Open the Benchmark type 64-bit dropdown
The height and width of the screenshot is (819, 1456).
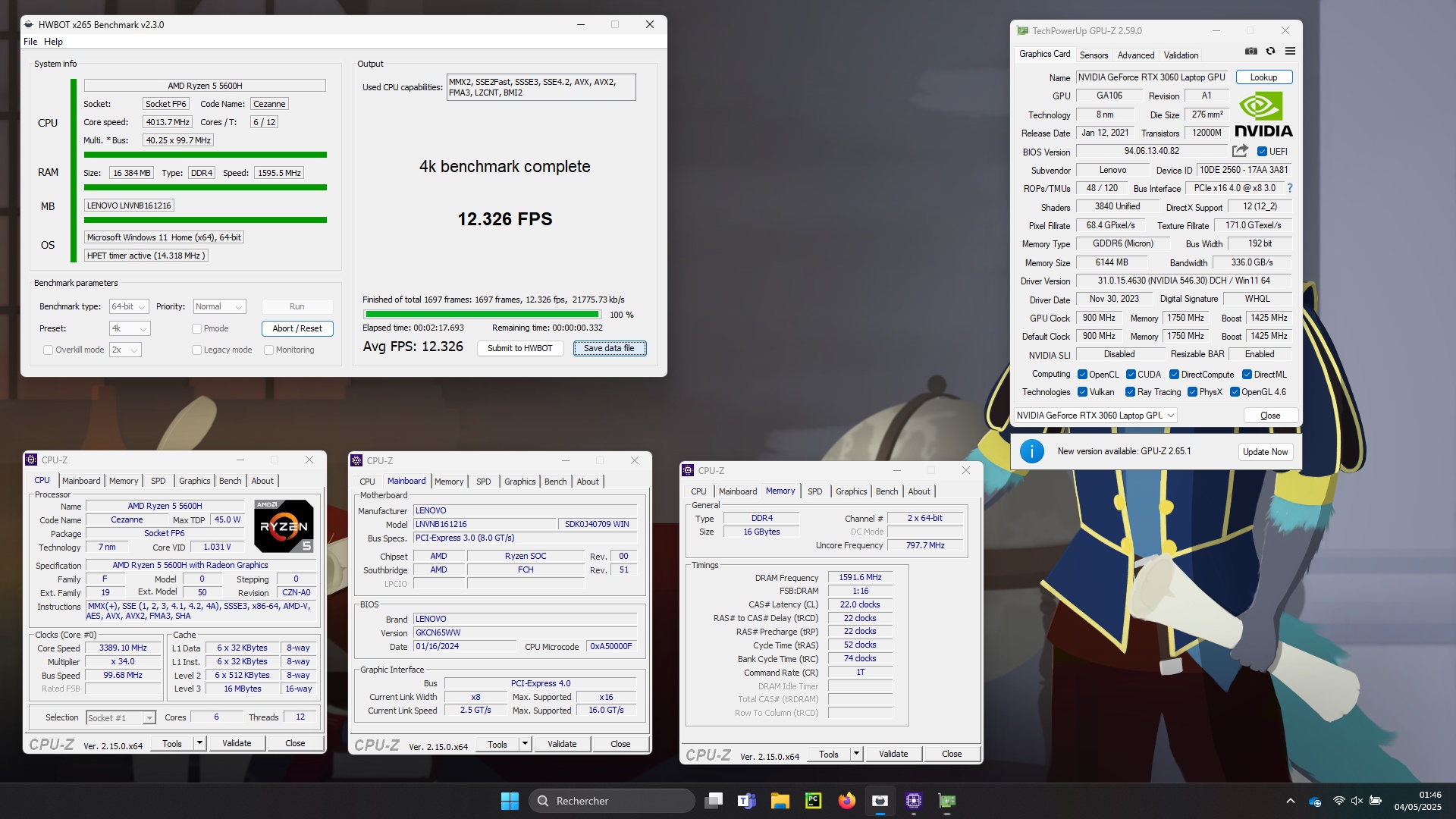click(x=129, y=306)
